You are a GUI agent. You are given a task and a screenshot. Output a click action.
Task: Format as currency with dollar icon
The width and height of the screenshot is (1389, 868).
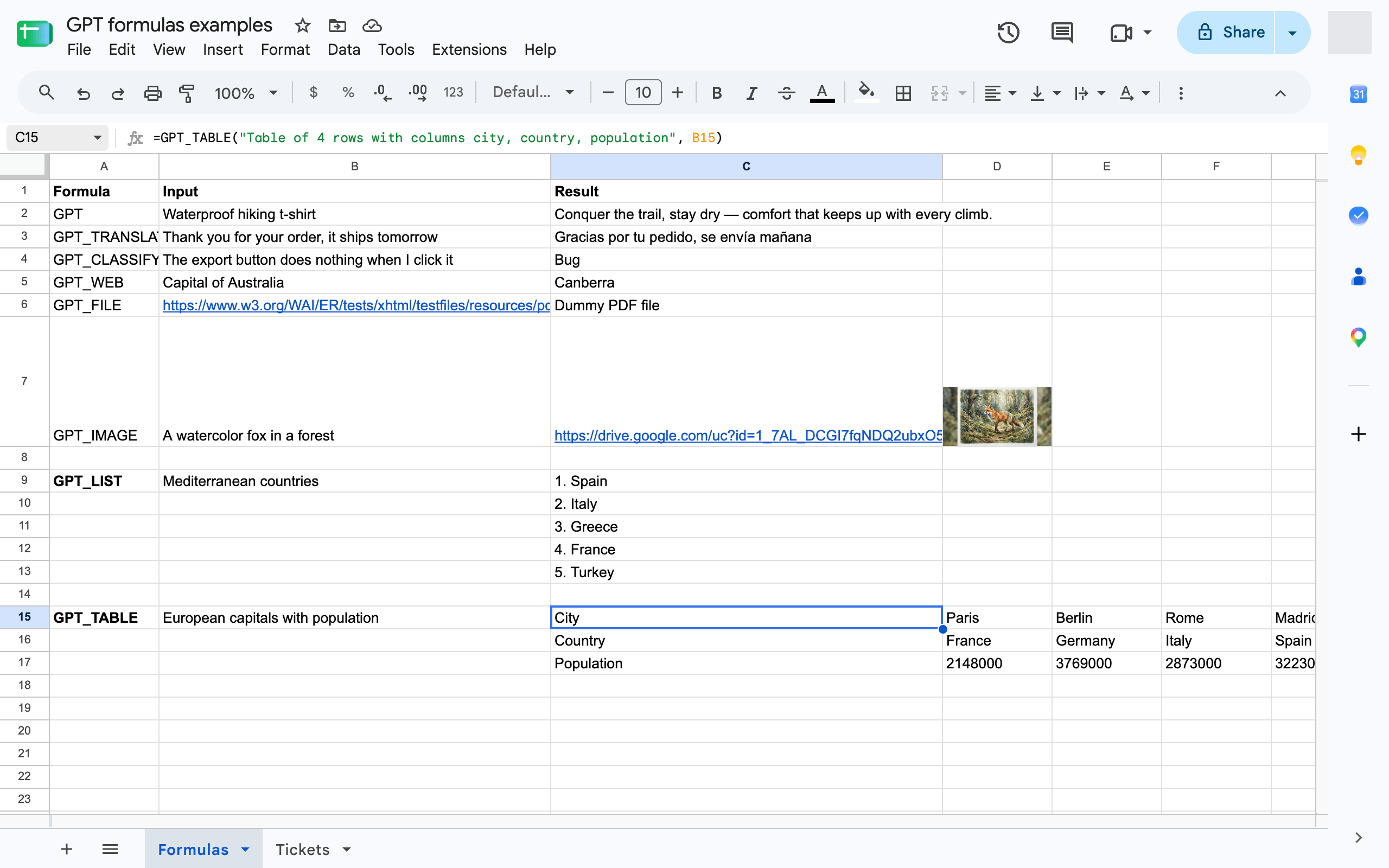click(314, 92)
